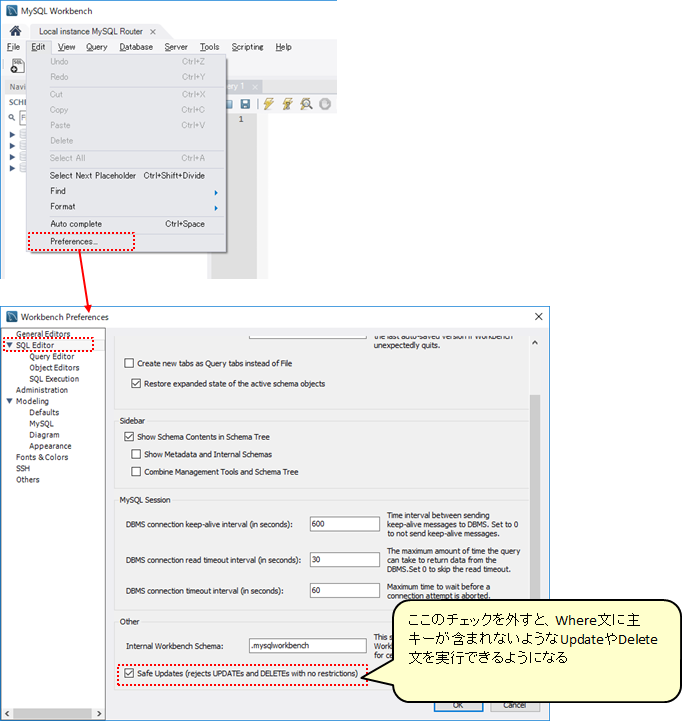Click DBMS keep-alive interval field

(x=344, y=524)
